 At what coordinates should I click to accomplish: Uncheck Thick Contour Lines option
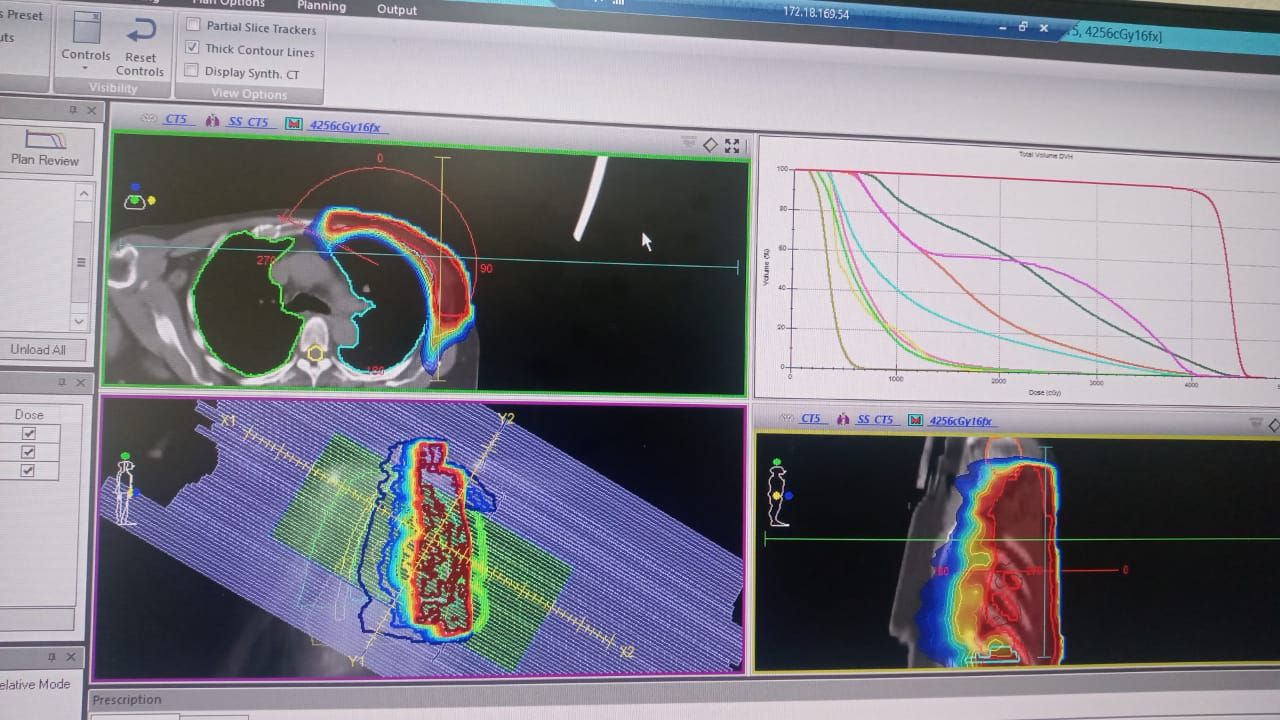click(193, 48)
